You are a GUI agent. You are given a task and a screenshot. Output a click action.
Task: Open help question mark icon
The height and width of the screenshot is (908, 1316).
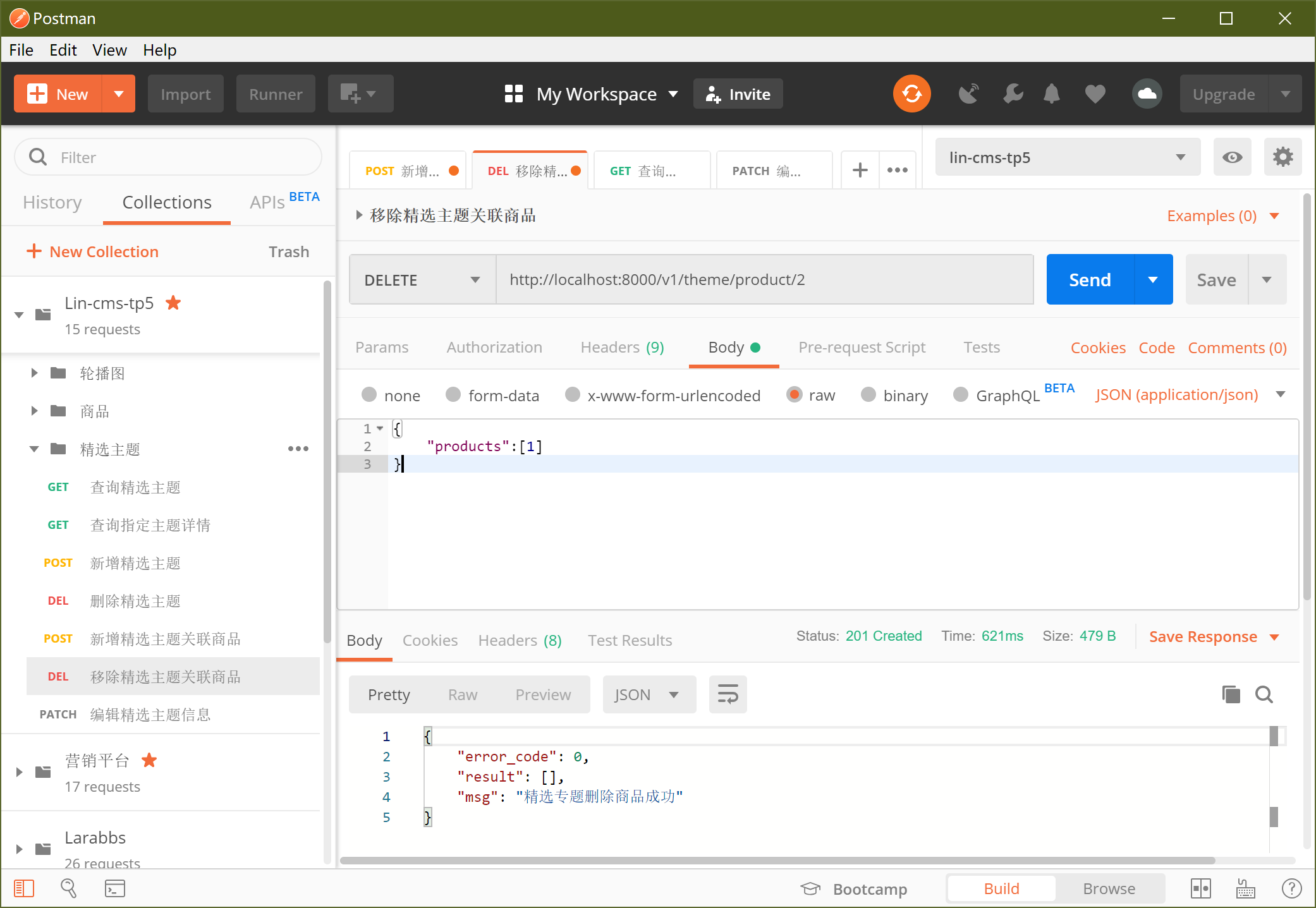tap(1291, 888)
